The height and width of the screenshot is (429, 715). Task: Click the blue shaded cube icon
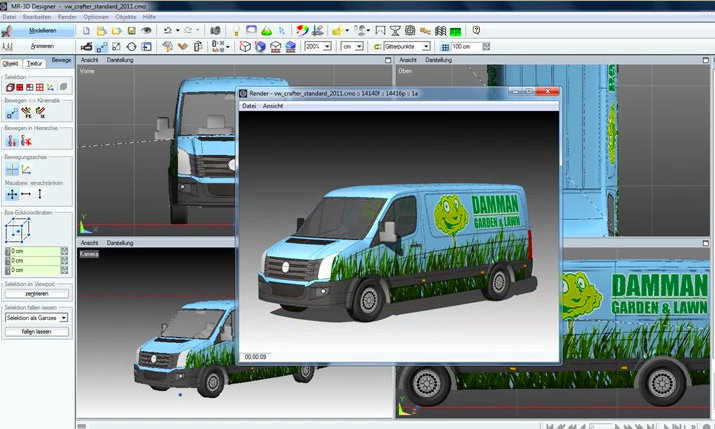(260, 47)
